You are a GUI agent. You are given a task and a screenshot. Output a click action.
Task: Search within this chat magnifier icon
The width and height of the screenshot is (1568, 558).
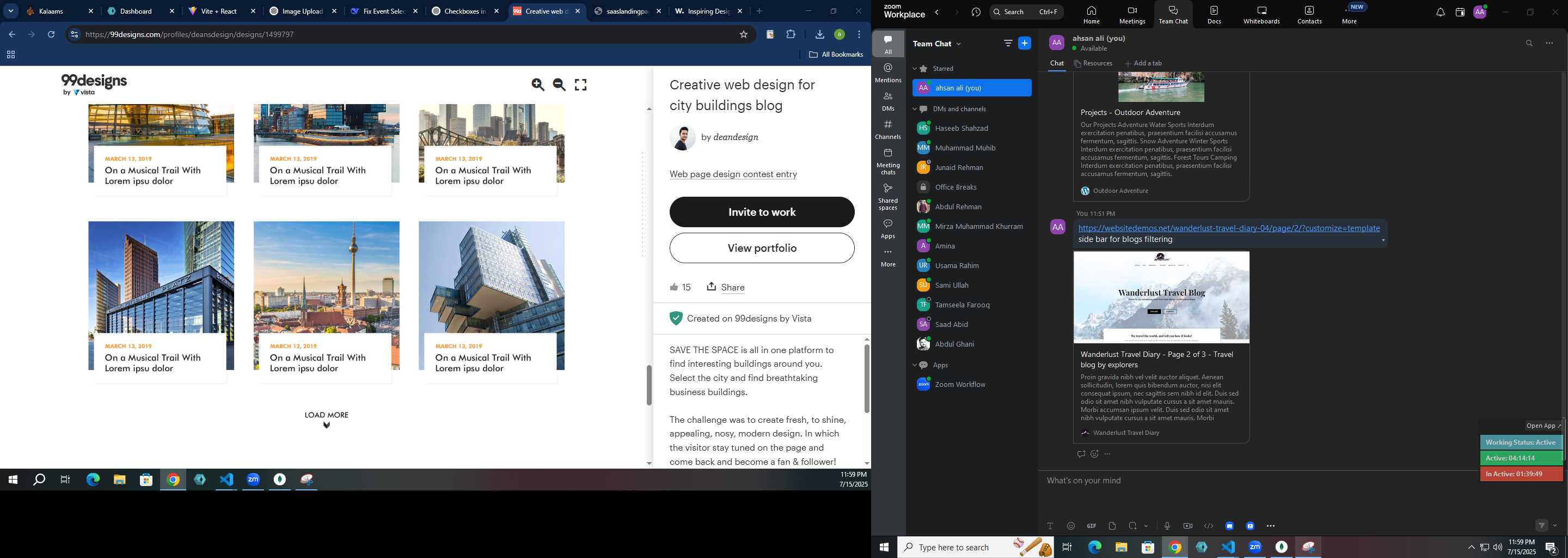(1529, 43)
